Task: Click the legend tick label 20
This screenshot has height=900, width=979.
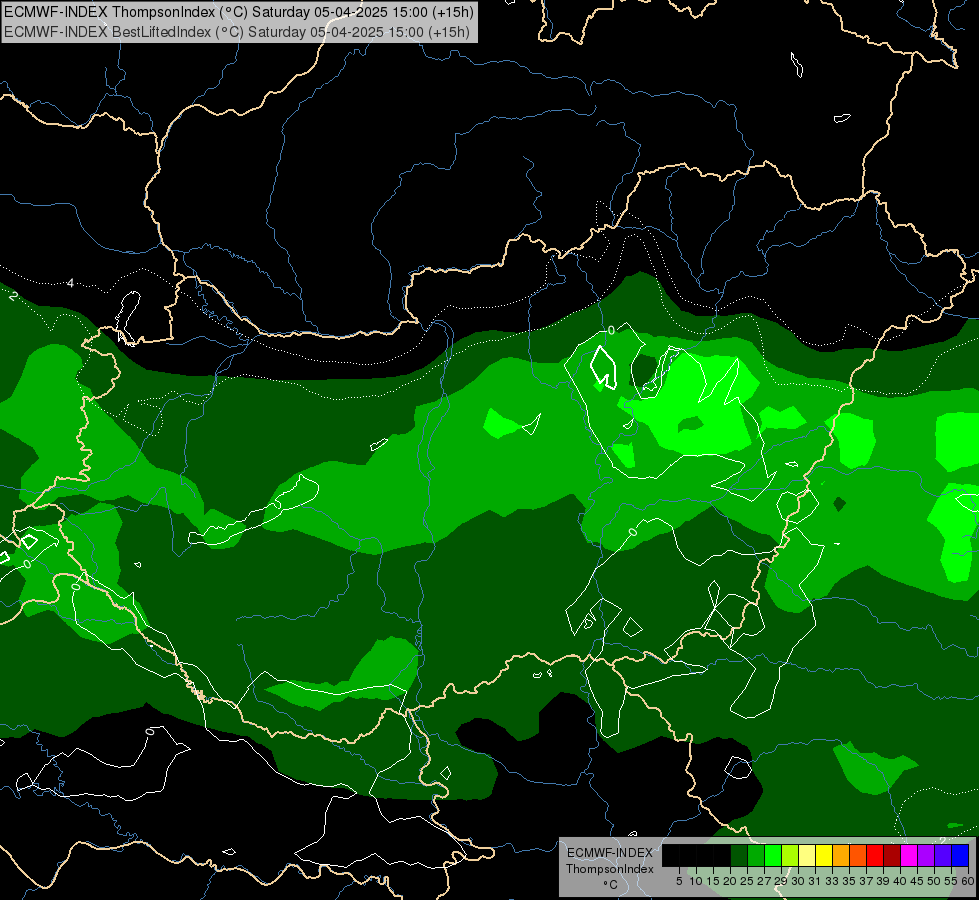Action: coord(731,881)
